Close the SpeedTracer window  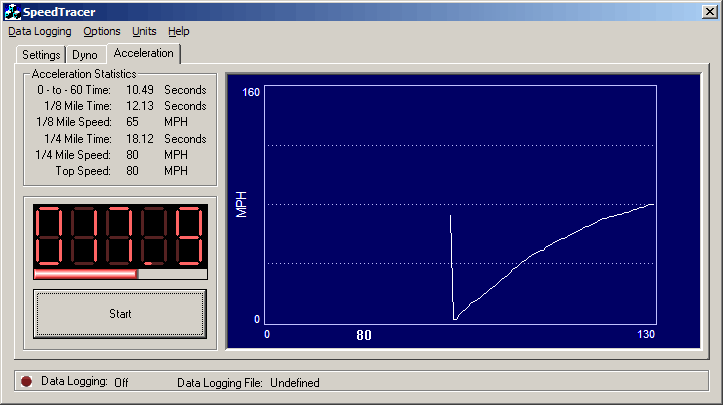tap(709, 12)
